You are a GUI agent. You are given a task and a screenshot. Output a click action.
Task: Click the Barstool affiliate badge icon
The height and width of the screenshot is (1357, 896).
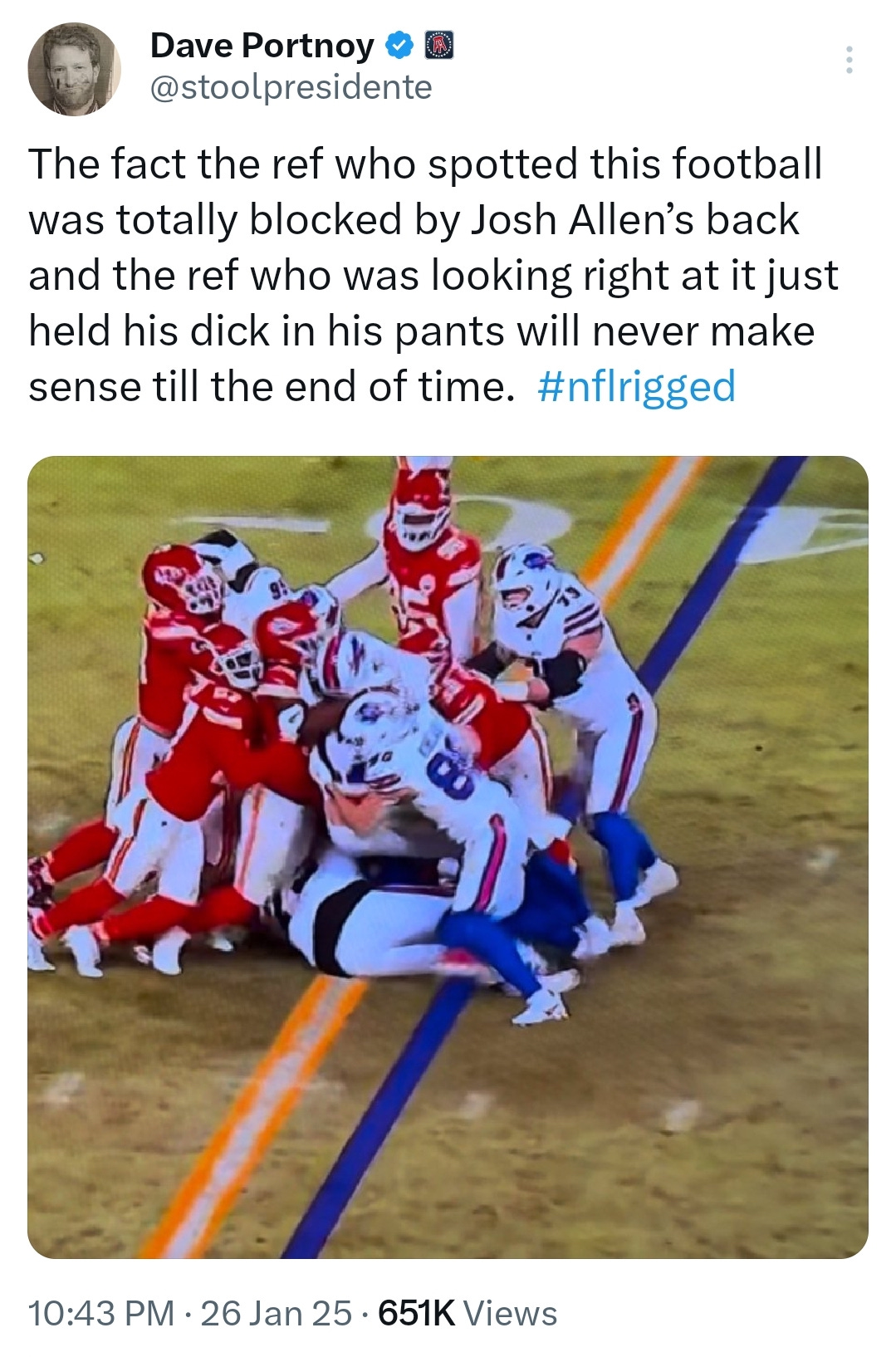[439, 46]
